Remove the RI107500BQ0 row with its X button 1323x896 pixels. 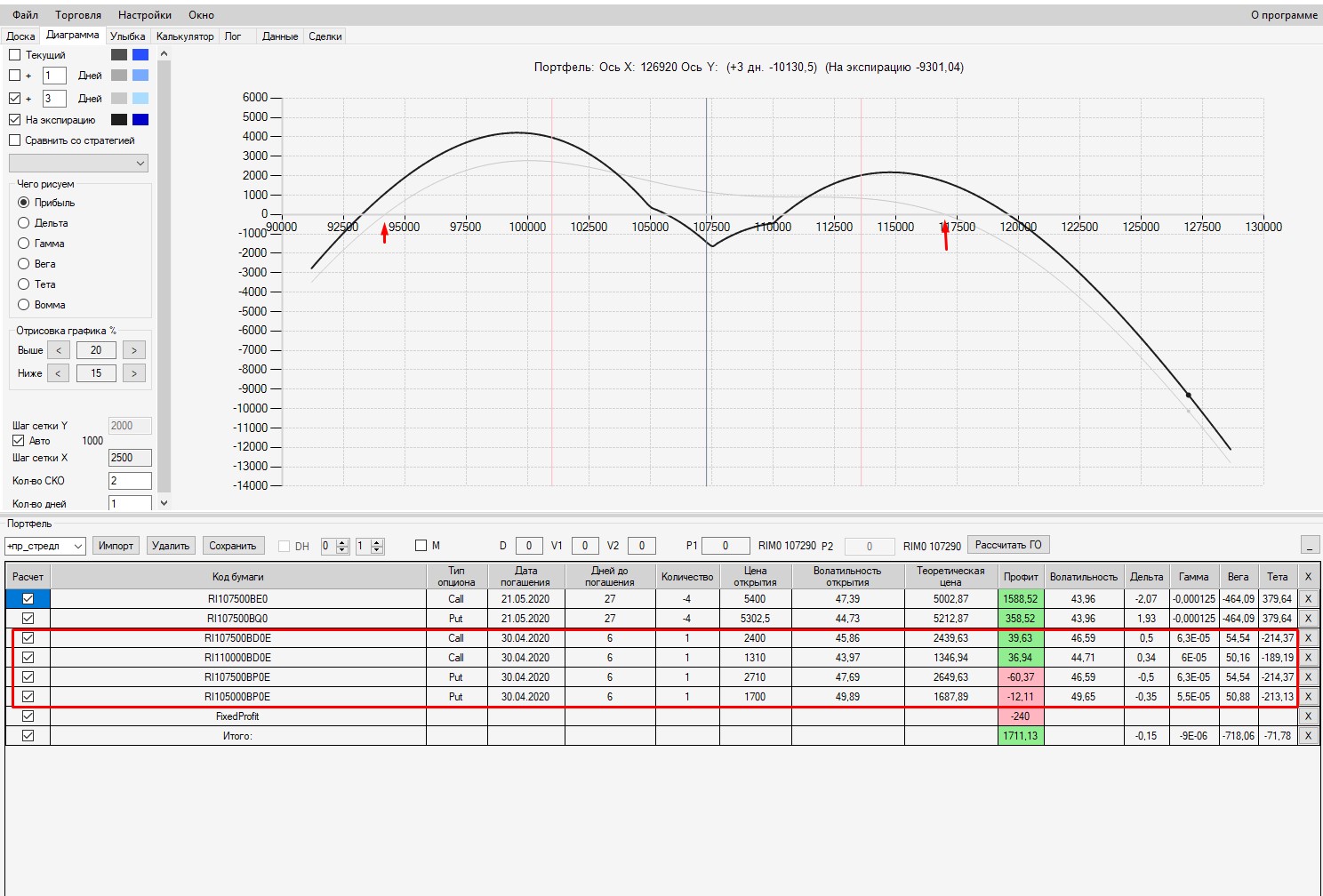pos(1308,619)
